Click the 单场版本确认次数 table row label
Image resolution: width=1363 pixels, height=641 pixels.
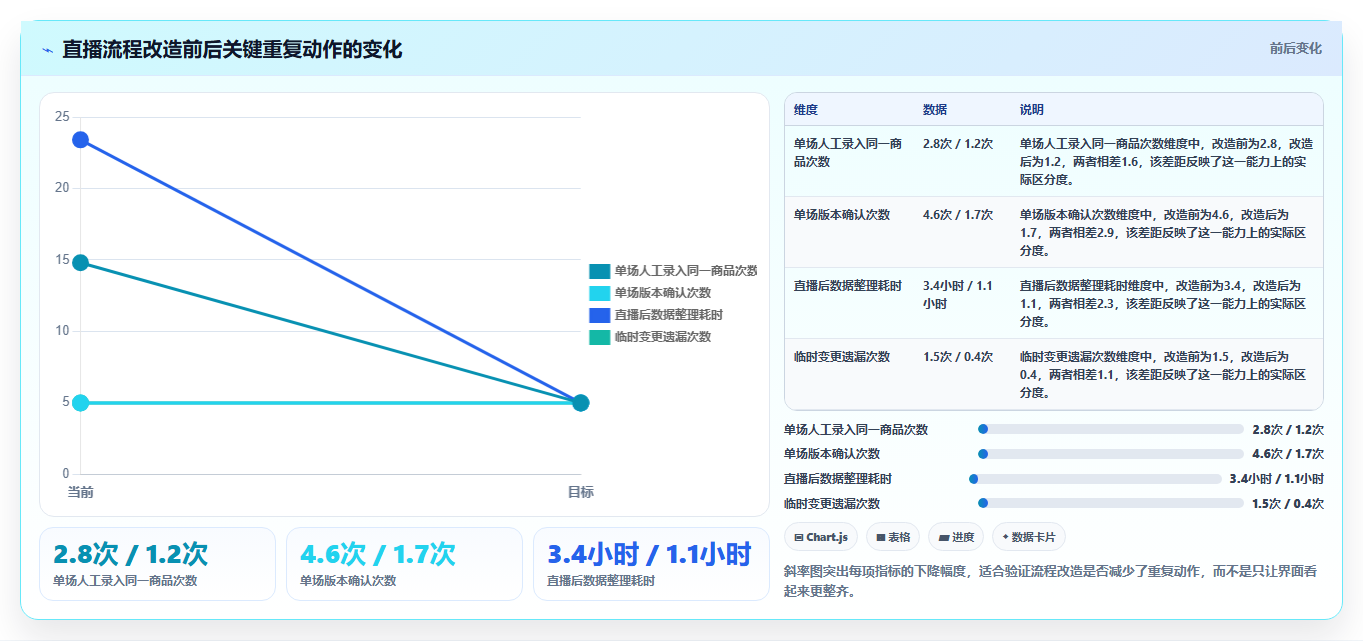click(x=842, y=215)
